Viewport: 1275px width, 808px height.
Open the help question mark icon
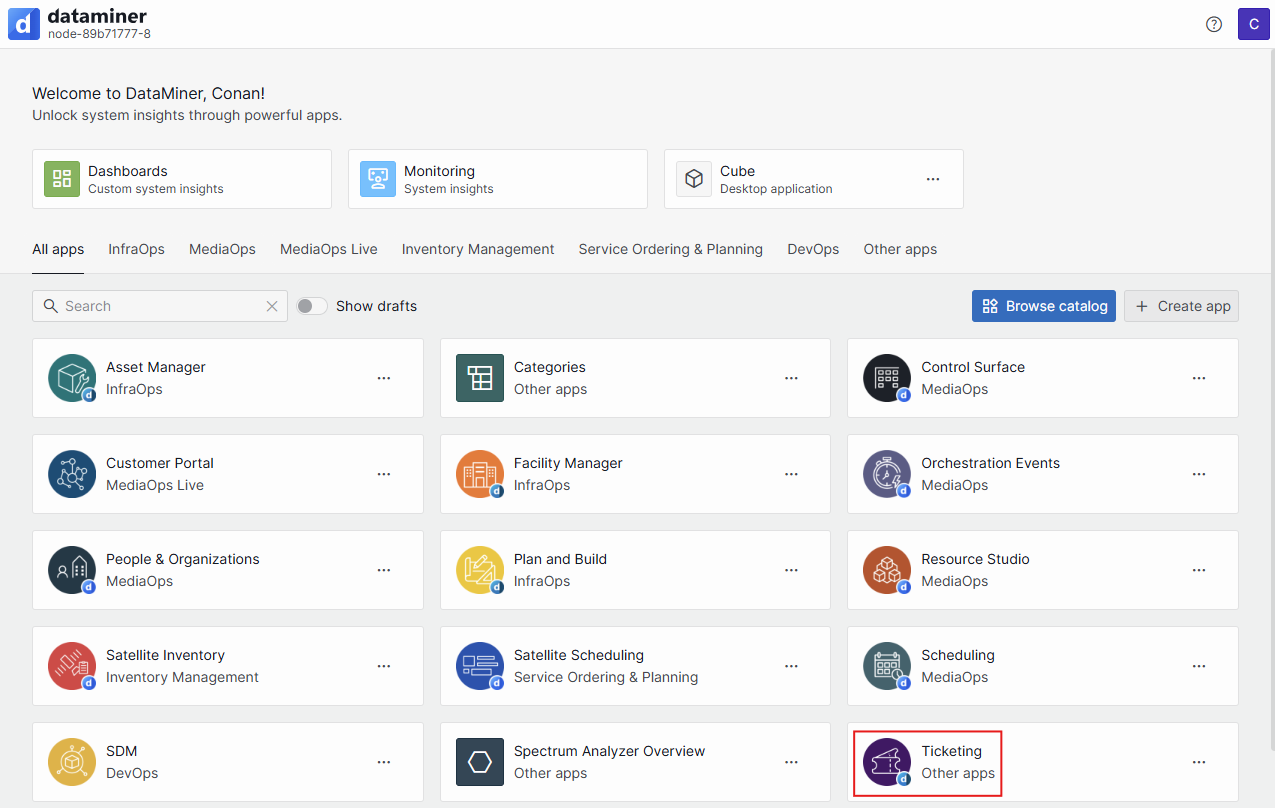(1214, 24)
